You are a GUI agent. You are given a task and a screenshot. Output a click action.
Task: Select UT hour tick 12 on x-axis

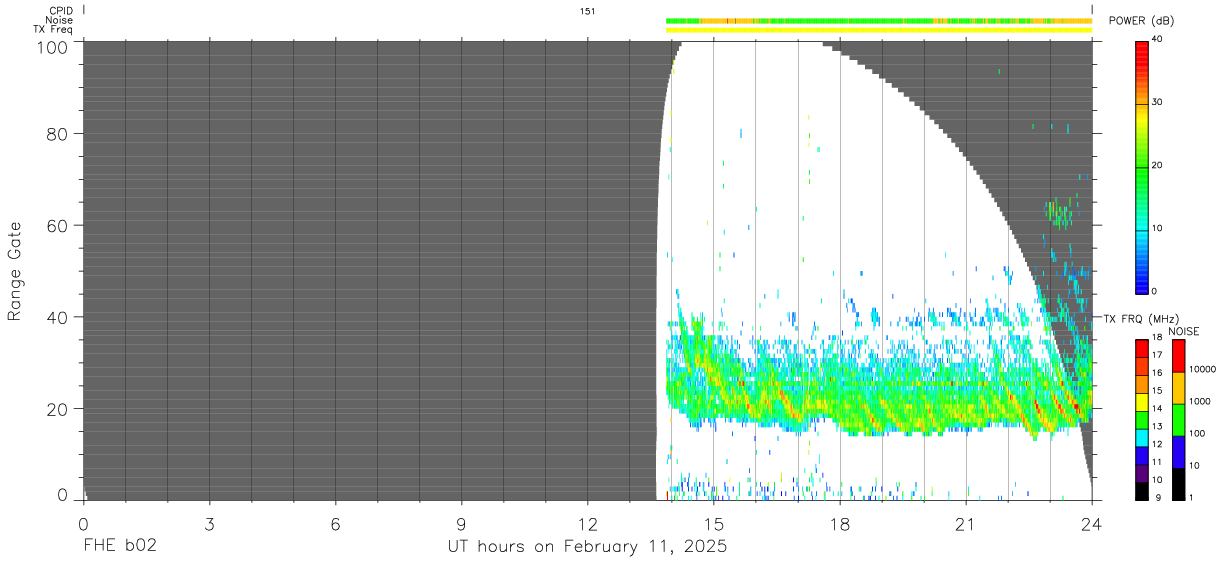[587, 523]
